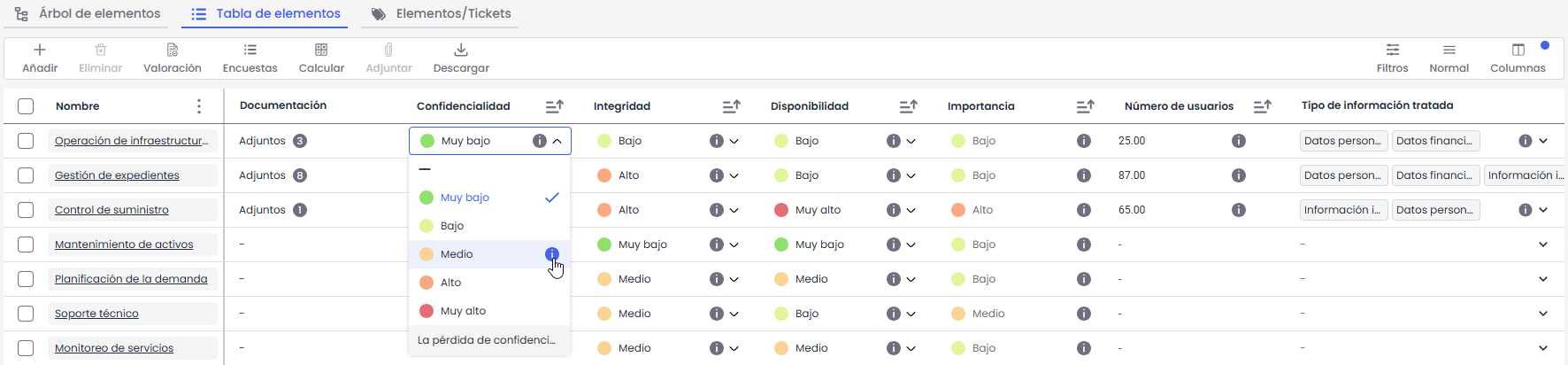Check the Gestión de expedientes row checkbox
Viewport: 1568px width, 365px height.
[26, 175]
